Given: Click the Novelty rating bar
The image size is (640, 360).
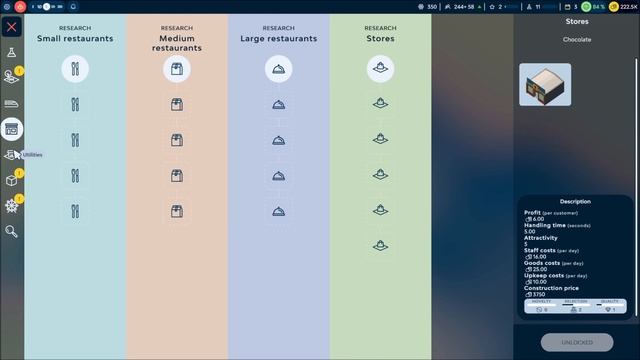Looking at the screenshot, I should point(542,306).
